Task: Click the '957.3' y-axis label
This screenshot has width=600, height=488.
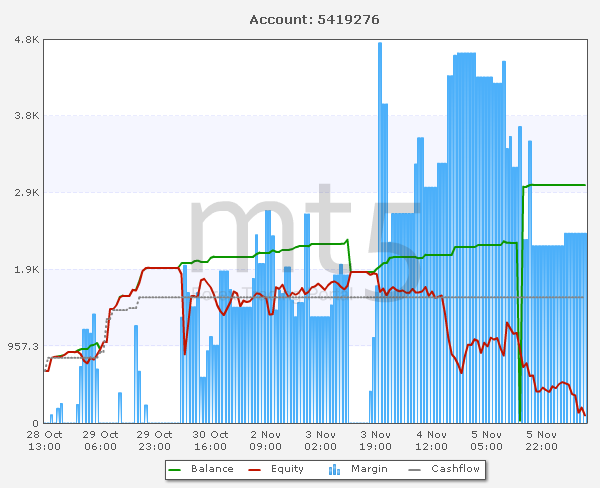Action: pos(23,346)
